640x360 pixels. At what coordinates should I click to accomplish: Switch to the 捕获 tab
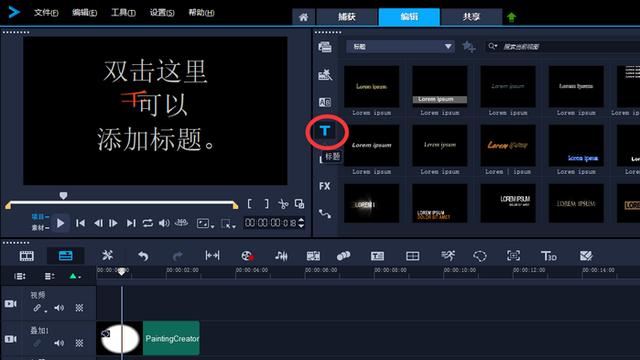pos(347,17)
